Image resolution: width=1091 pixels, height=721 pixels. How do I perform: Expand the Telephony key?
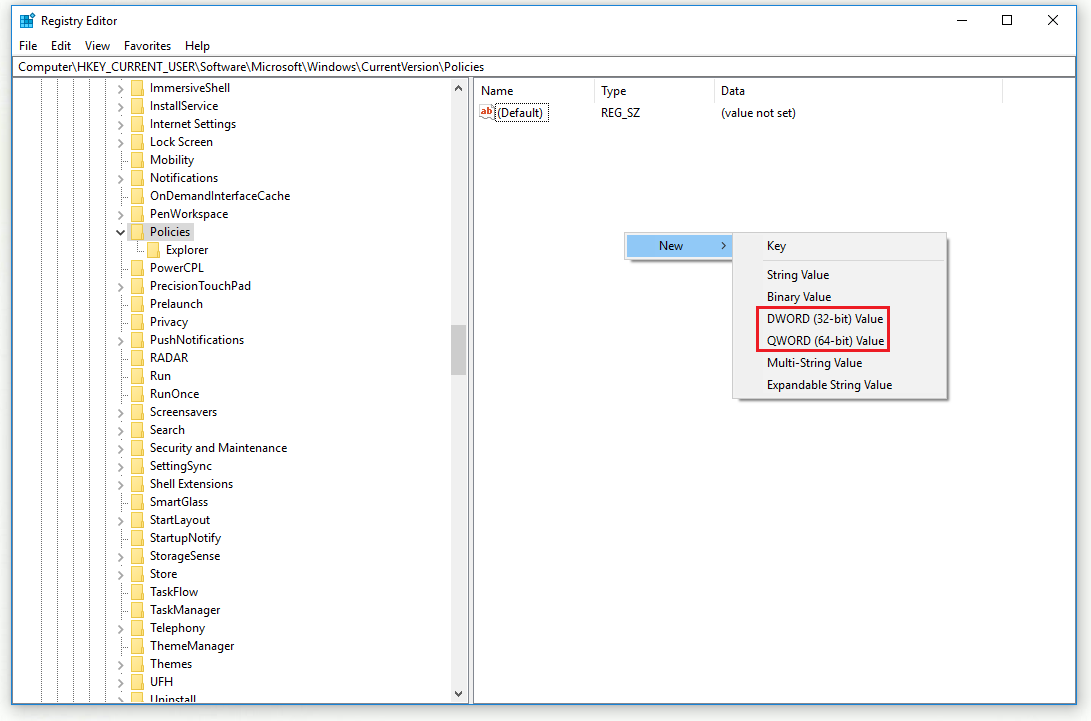pos(120,628)
